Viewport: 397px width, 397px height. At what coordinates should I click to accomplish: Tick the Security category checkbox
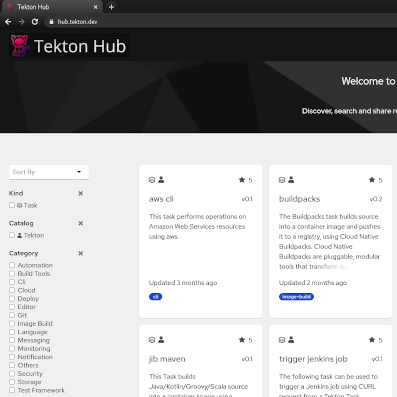coord(12,373)
